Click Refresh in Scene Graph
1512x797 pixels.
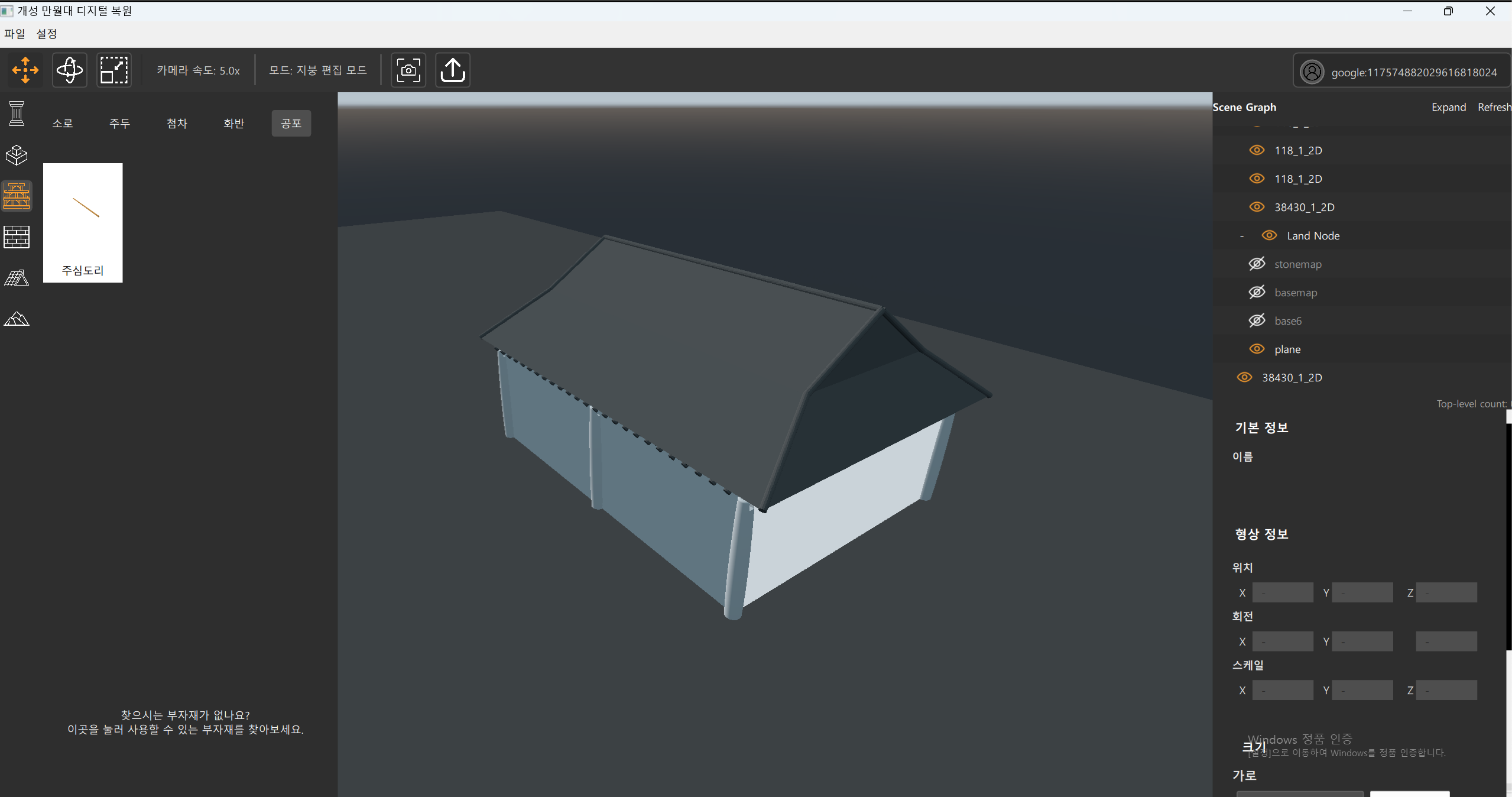pyautogui.click(x=1494, y=107)
